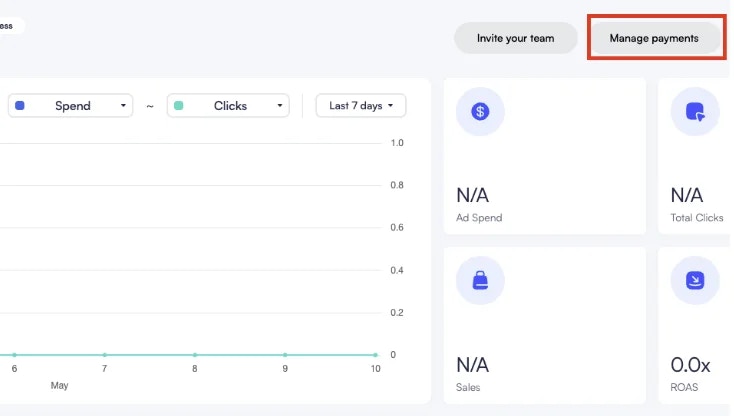Click the ROAS download-arrow icon
734x416 pixels.
point(695,280)
